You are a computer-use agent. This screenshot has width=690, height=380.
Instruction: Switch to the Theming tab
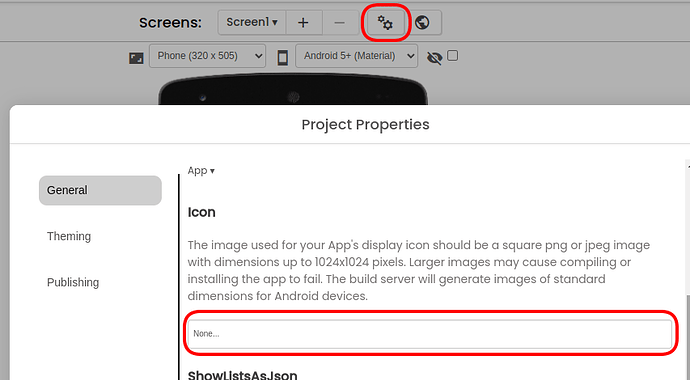(69, 236)
